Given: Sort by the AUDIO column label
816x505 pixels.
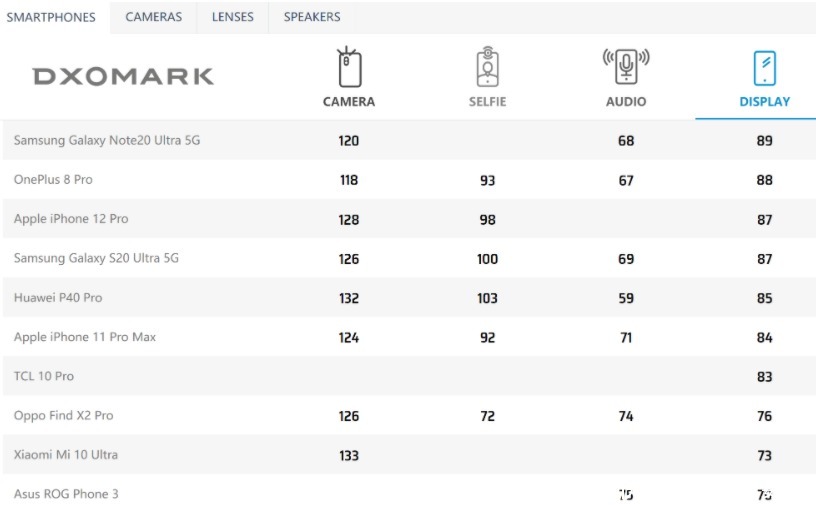Looking at the screenshot, I should coord(626,102).
